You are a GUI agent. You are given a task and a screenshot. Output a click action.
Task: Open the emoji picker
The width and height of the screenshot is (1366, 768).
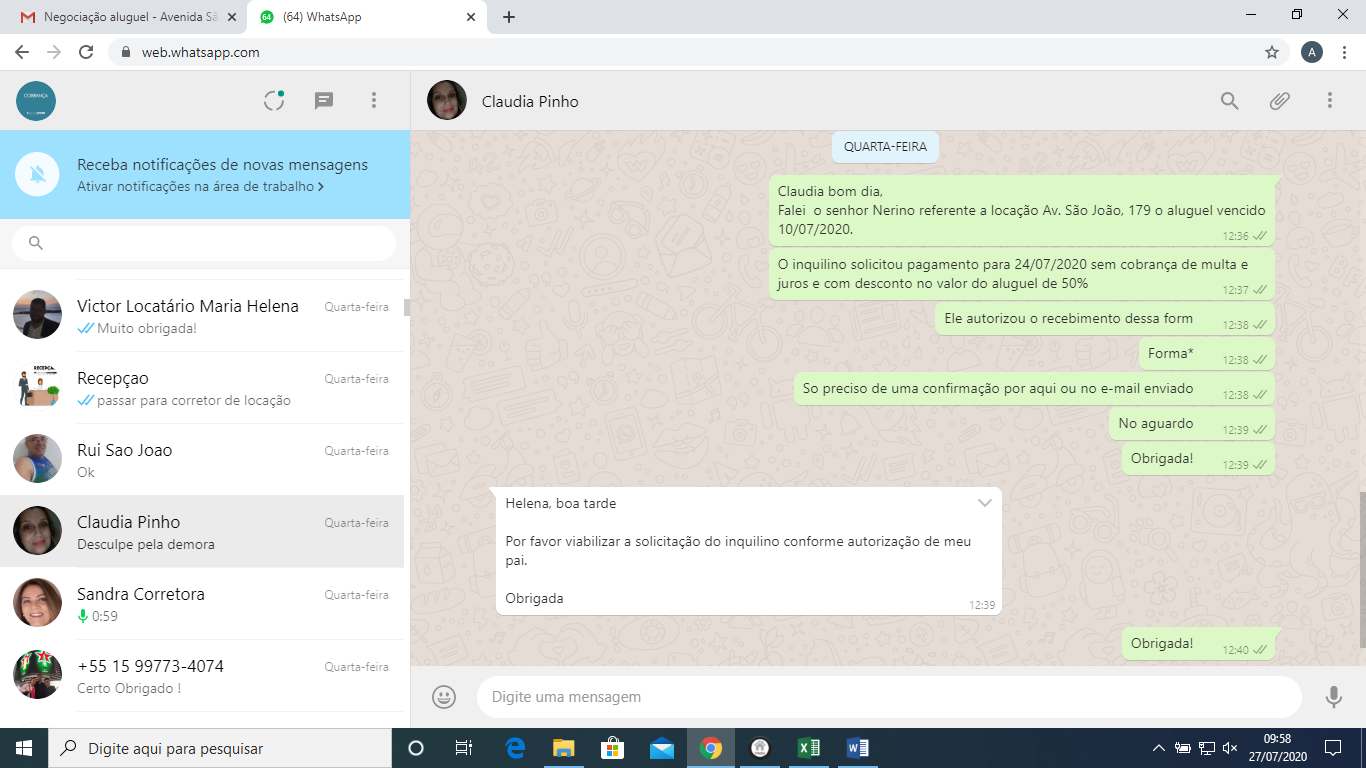444,696
